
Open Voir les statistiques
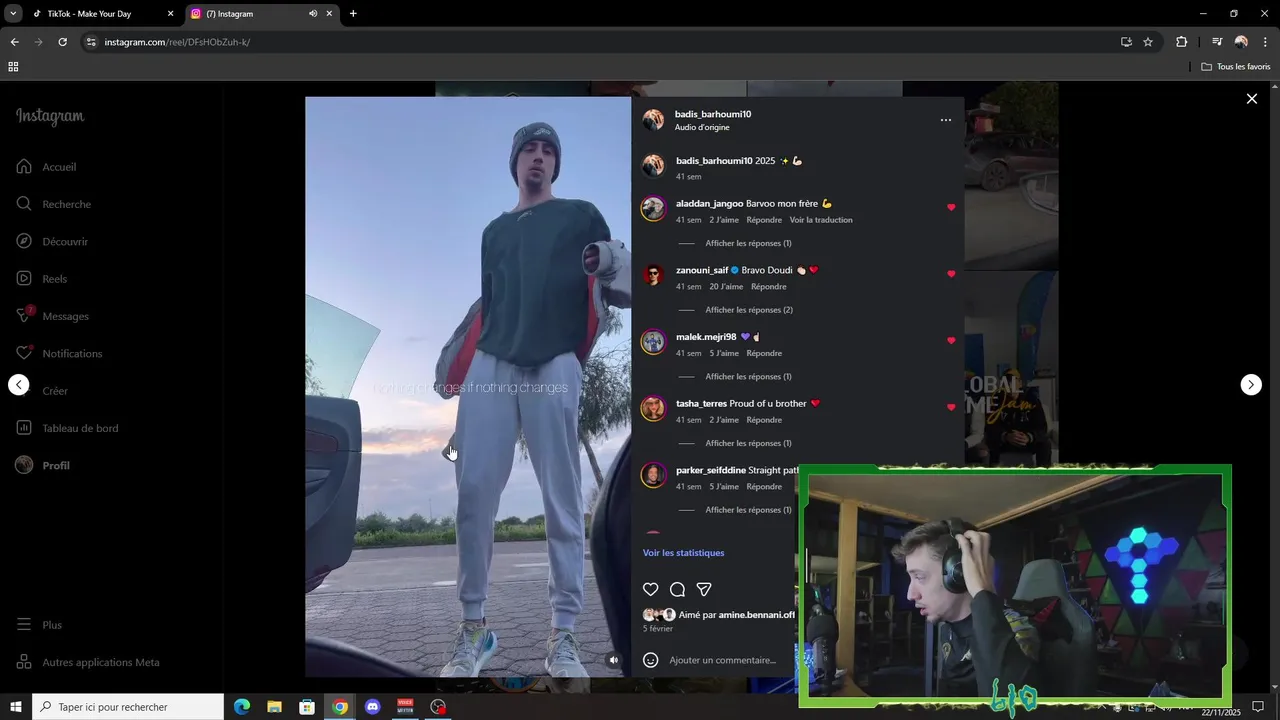[683, 553]
